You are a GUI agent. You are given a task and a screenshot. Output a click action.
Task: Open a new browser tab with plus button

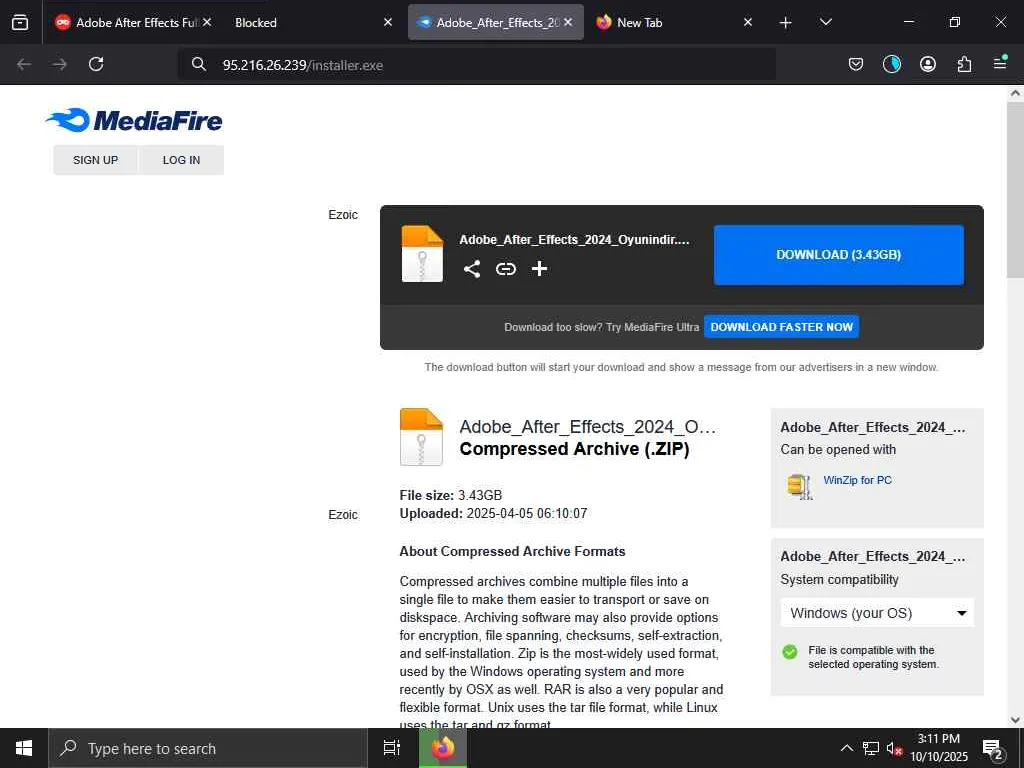[786, 23]
